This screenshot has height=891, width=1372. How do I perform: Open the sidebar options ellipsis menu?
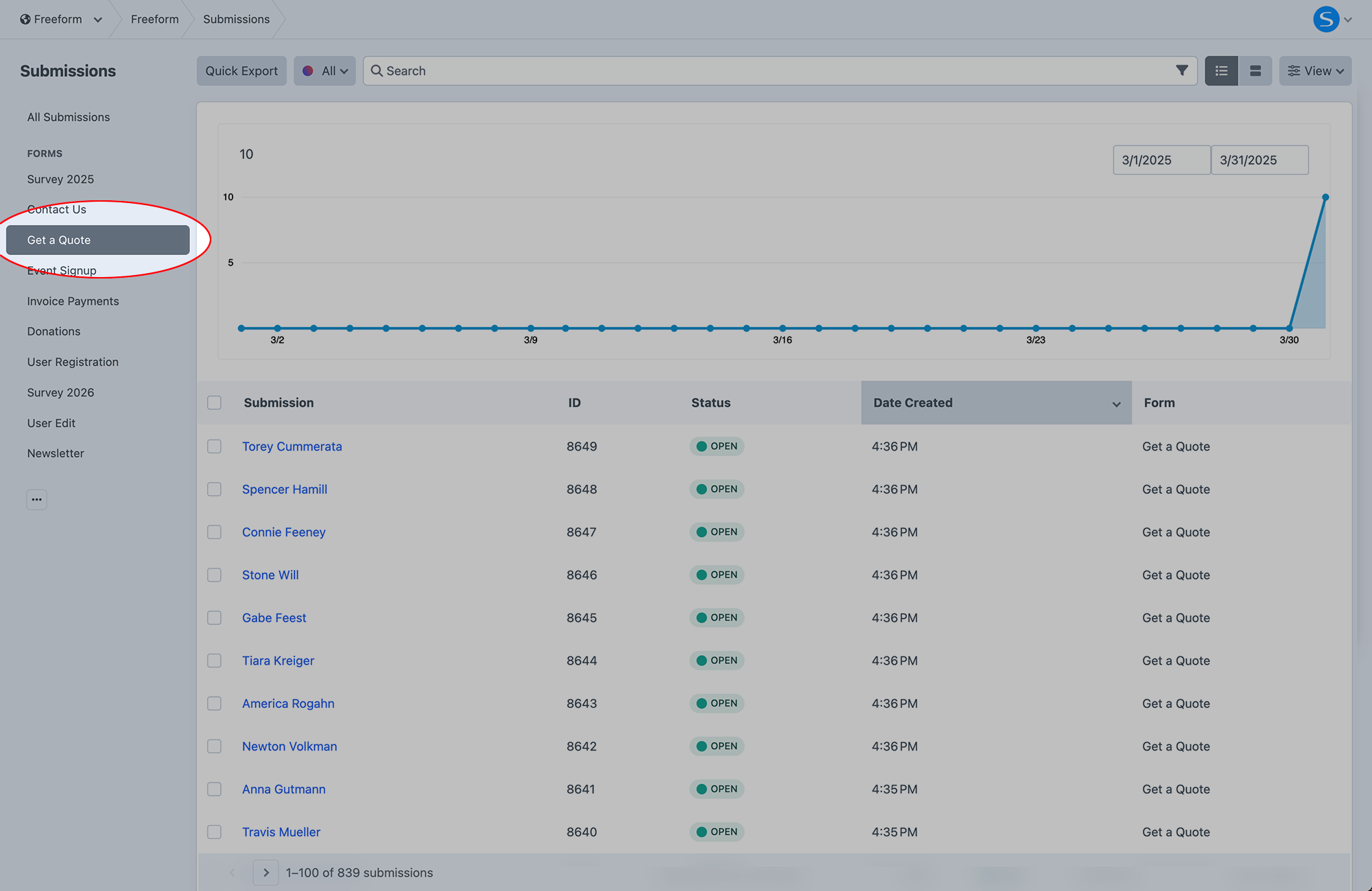(x=36, y=499)
